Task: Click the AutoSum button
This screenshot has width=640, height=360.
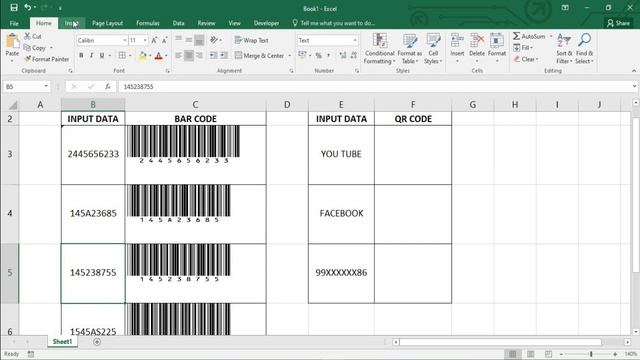Action: (529, 36)
